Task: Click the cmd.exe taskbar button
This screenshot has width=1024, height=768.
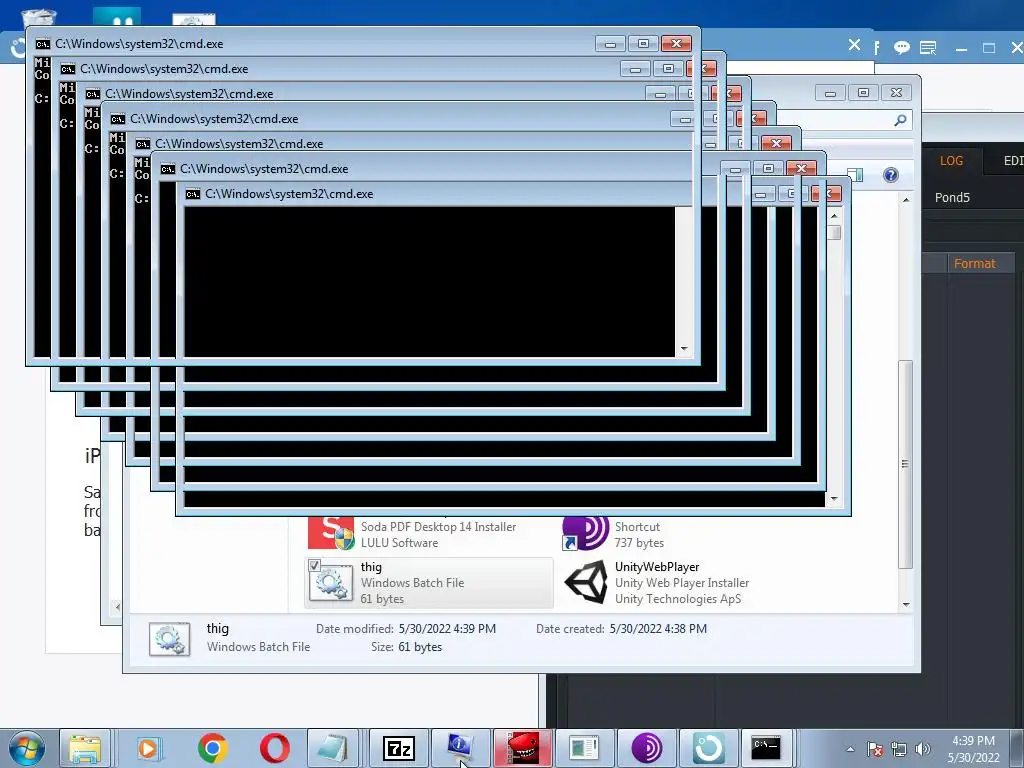Action: 767,748
